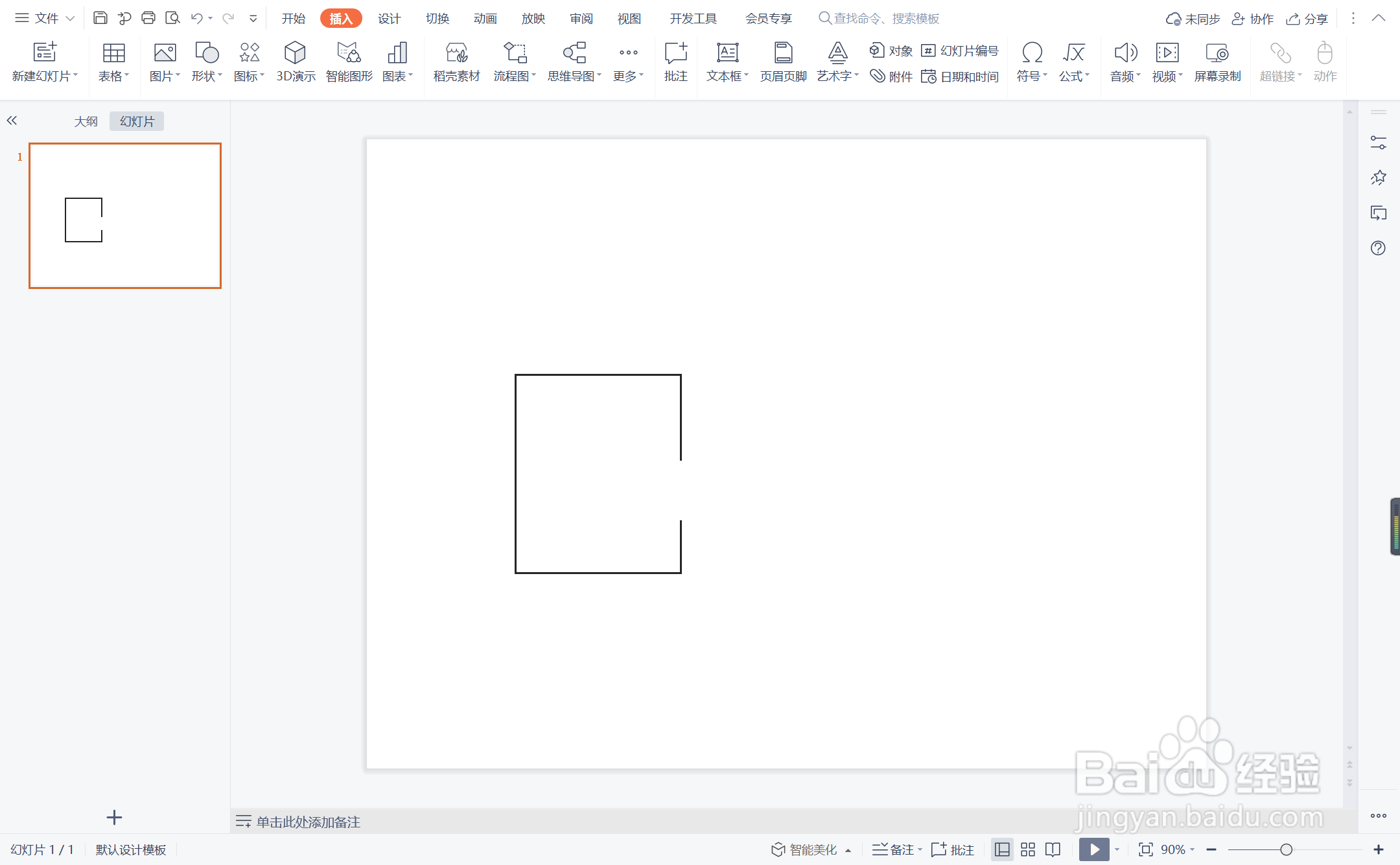
Task: Click the 协作 collaborate button
Action: click(1252, 19)
